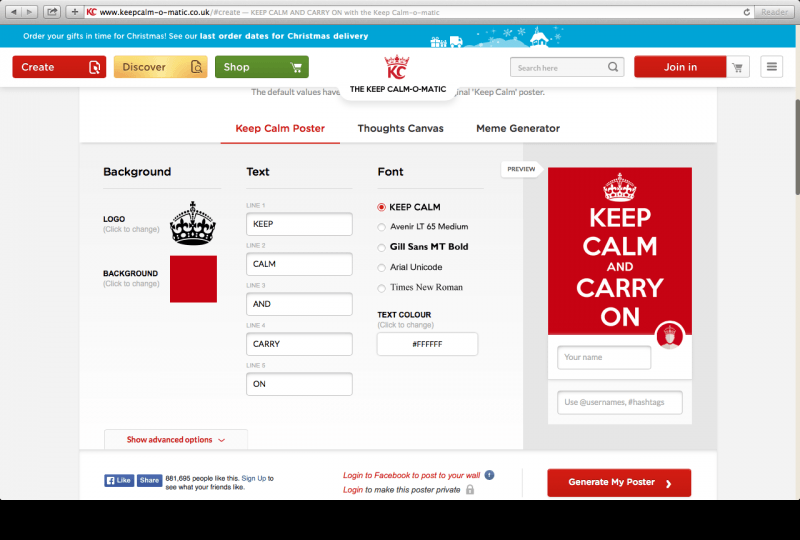Choose Avenir LT 65 Medium font
Image resolution: width=800 pixels, height=540 pixels.
(381, 227)
